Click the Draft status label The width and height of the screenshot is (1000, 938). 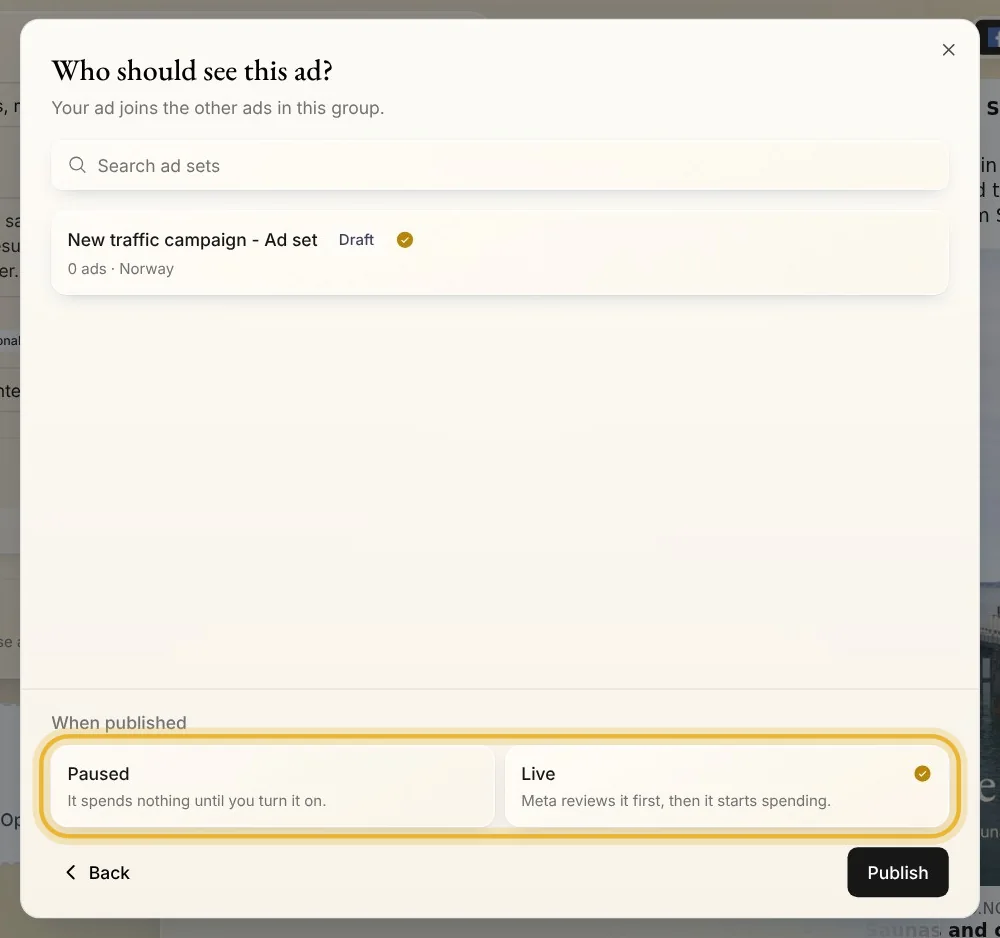coord(356,240)
